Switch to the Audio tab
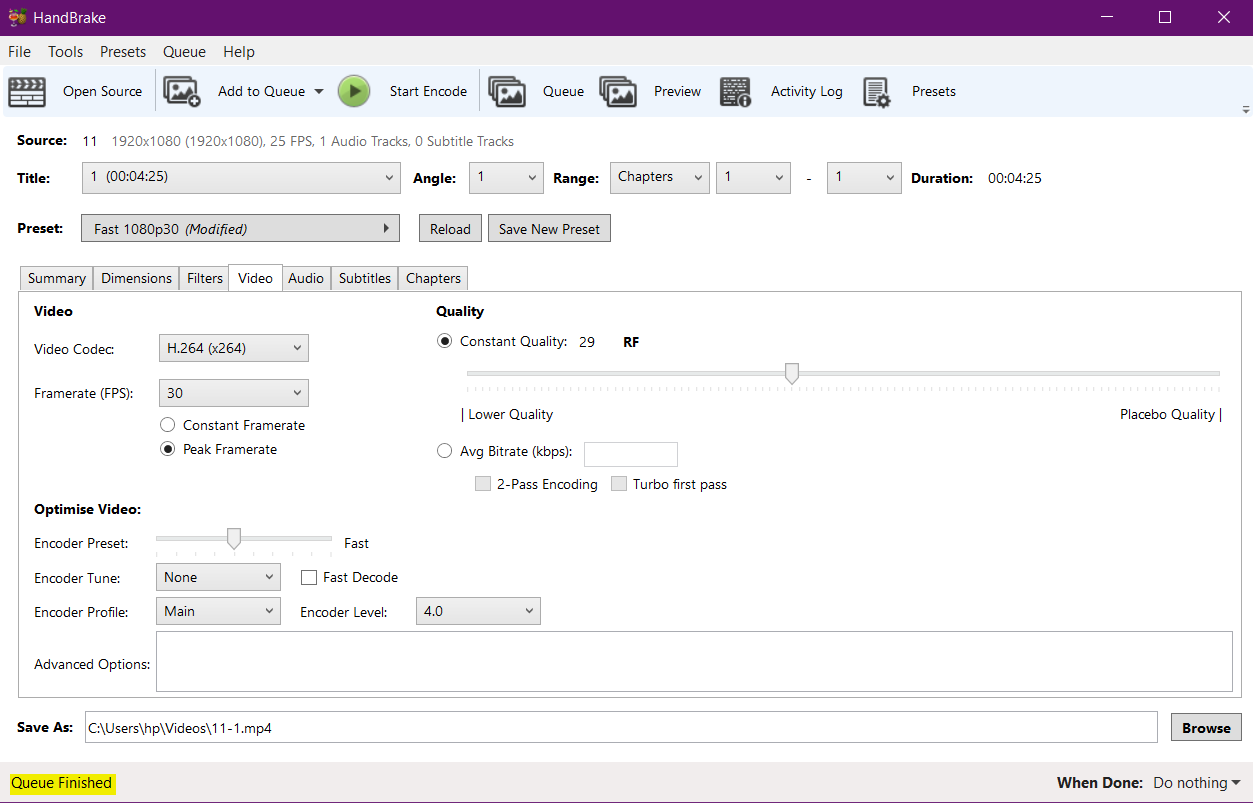The image size is (1253, 803). point(305,278)
